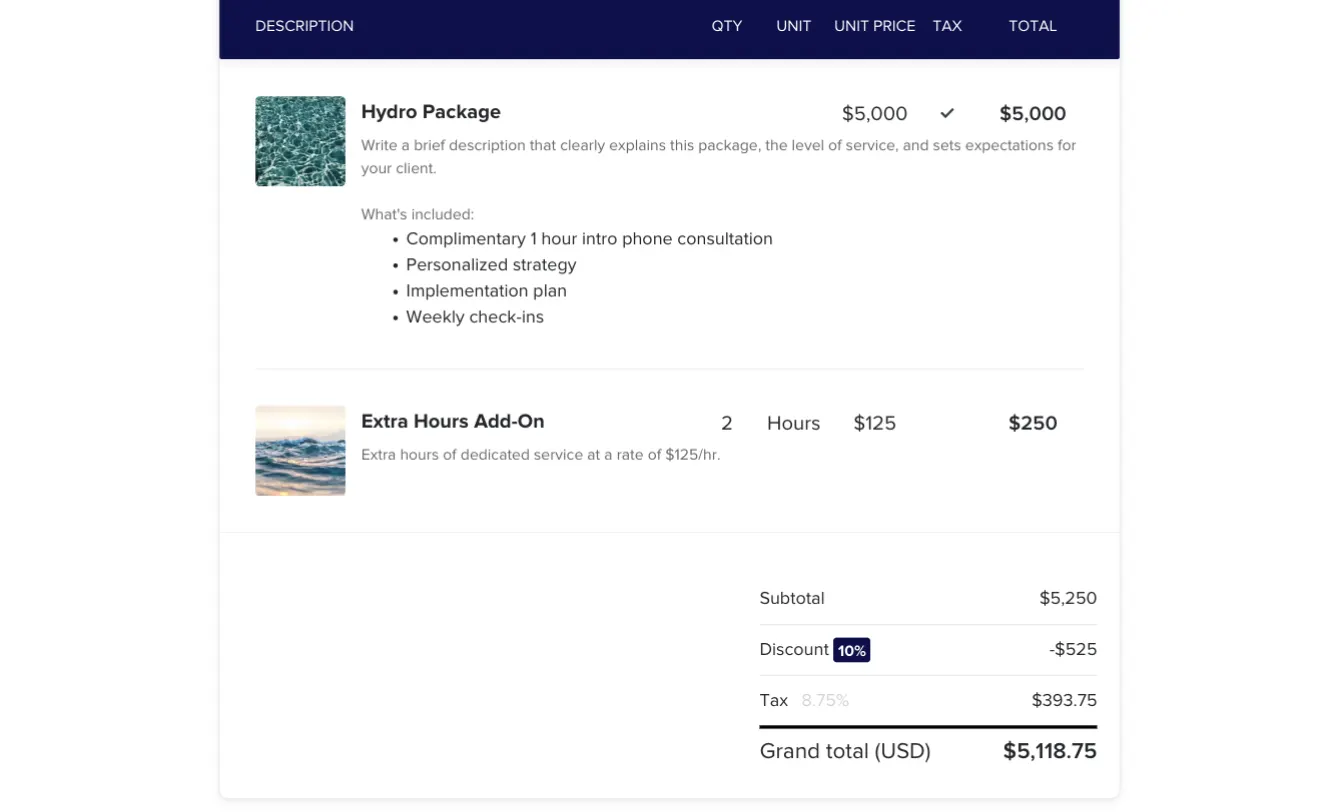The image size is (1336, 812).
Task: Click the 10% discount badge
Action: coord(851,650)
